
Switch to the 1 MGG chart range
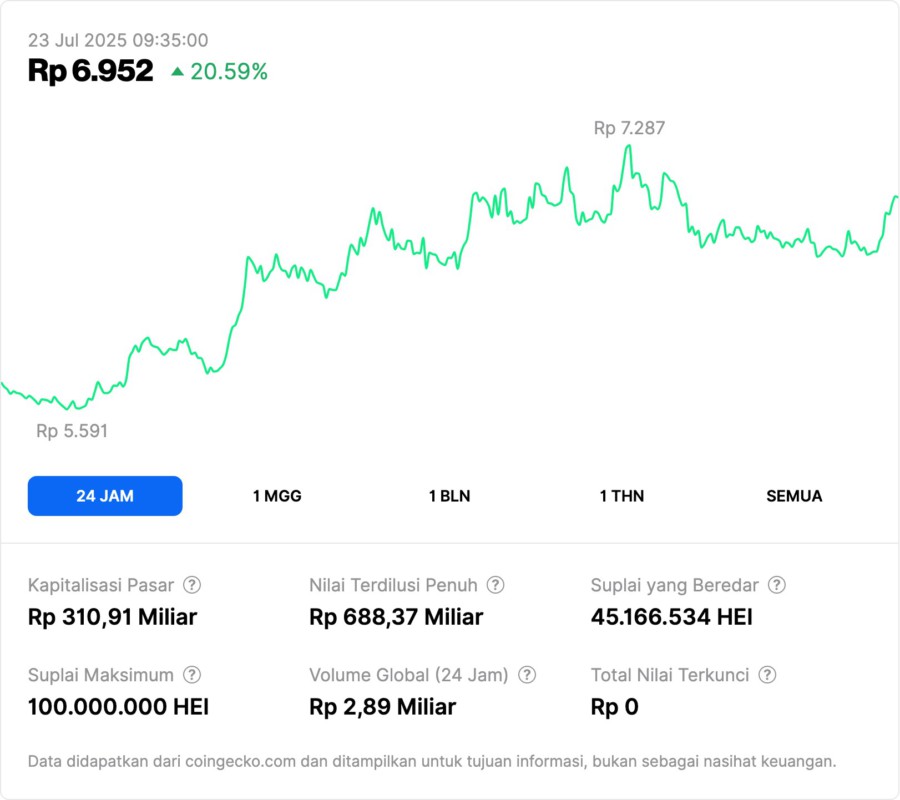coord(277,496)
